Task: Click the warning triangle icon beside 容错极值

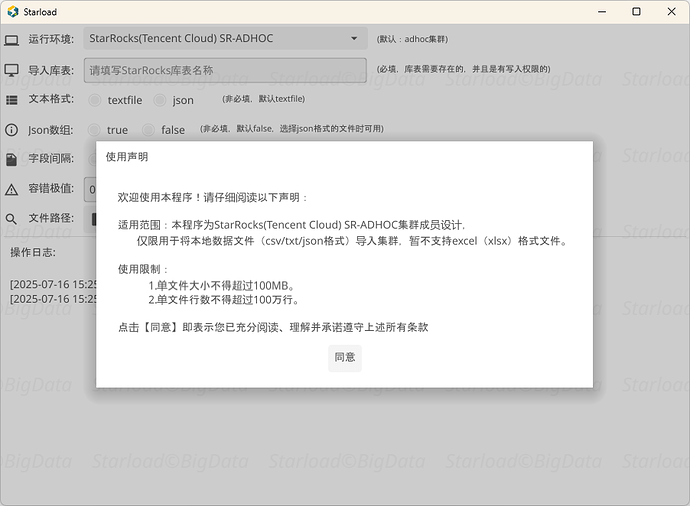Action: (x=11, y=190)
